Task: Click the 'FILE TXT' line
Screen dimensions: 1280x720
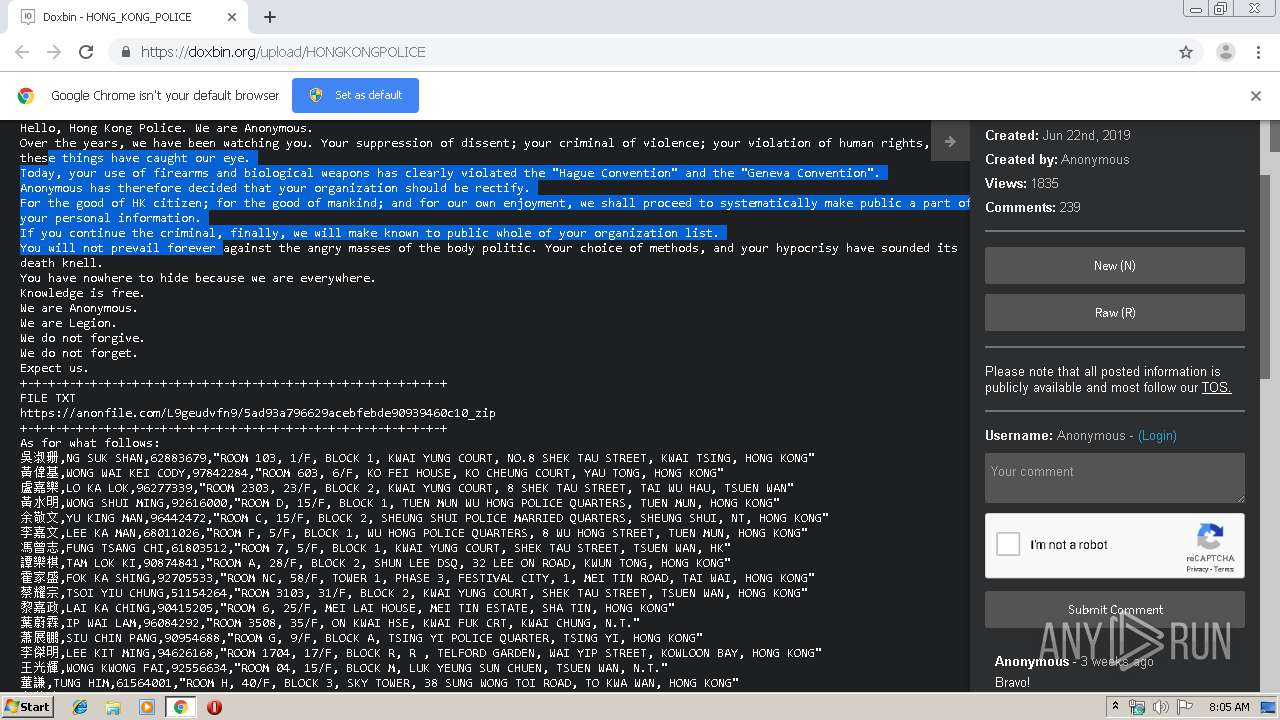Action: 48,398
